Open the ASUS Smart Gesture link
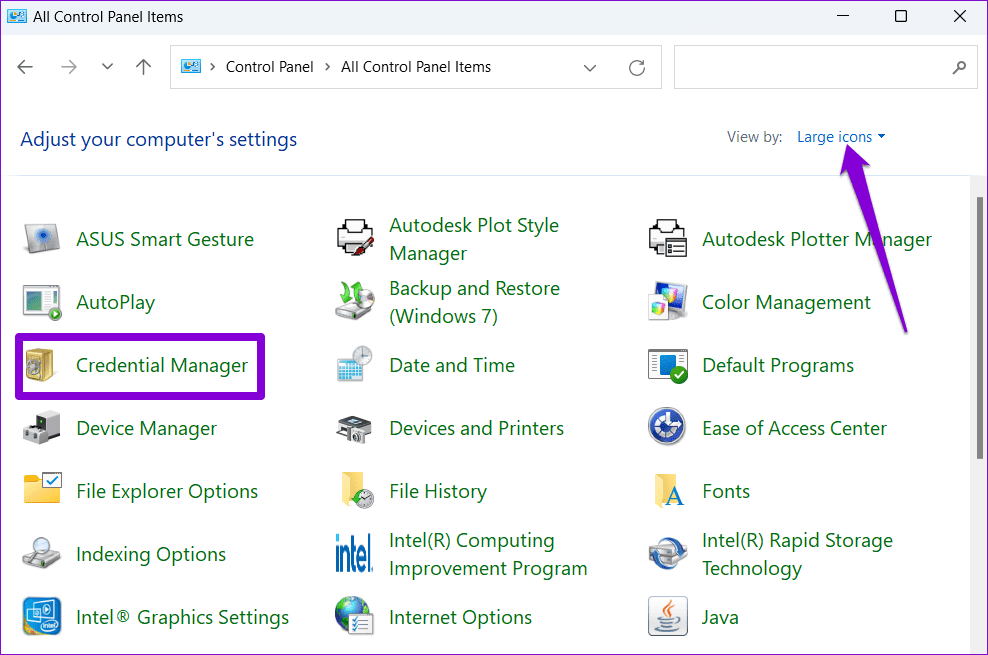This screenshot has height=655, width=988. [x=164, y=239]
